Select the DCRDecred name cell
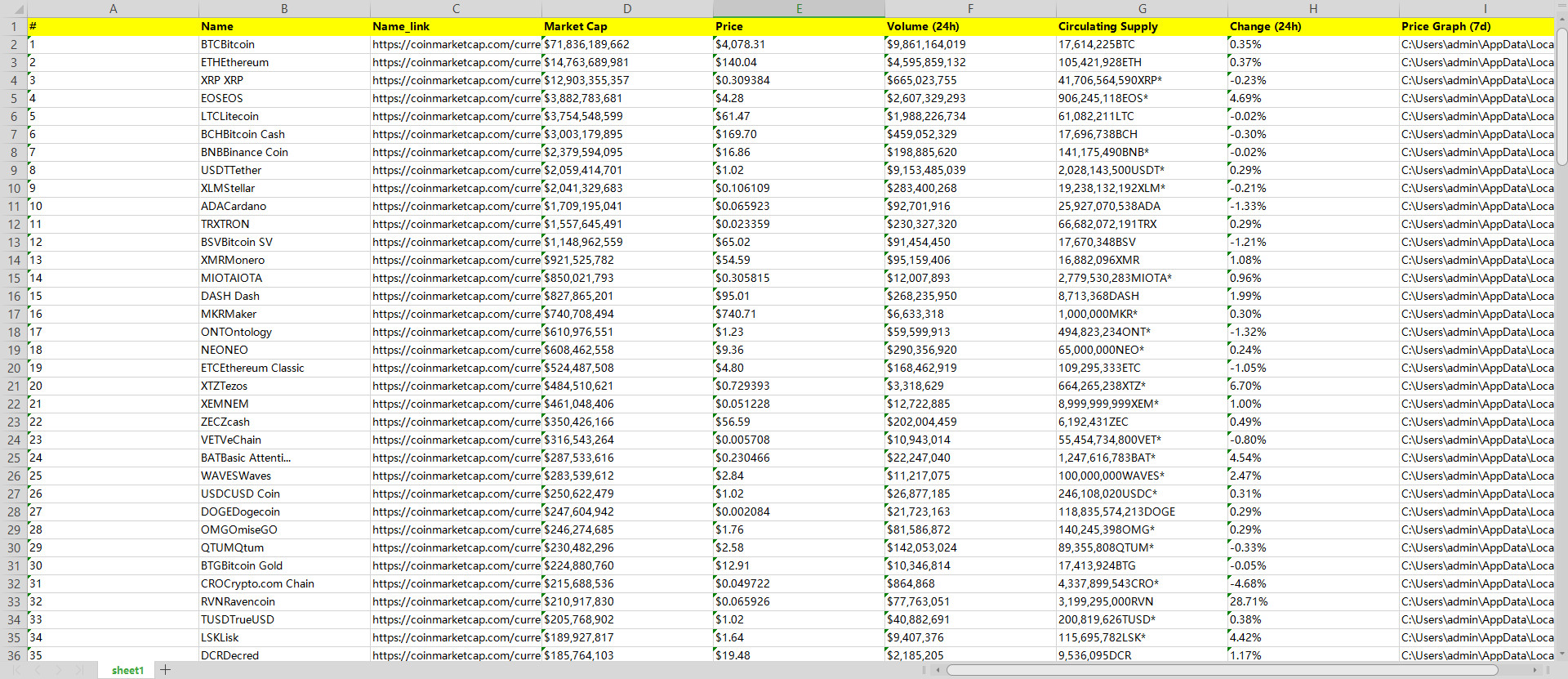The width and height of the screenshot is (1568, 679). [284, 654]
